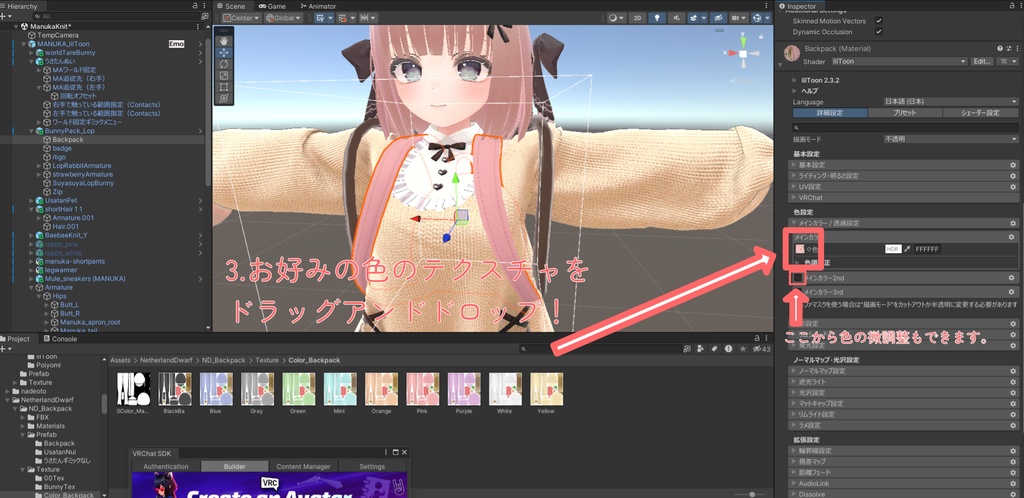
Task: Click the main color texture slot thumbnail
Action: [x=800, y=249]
